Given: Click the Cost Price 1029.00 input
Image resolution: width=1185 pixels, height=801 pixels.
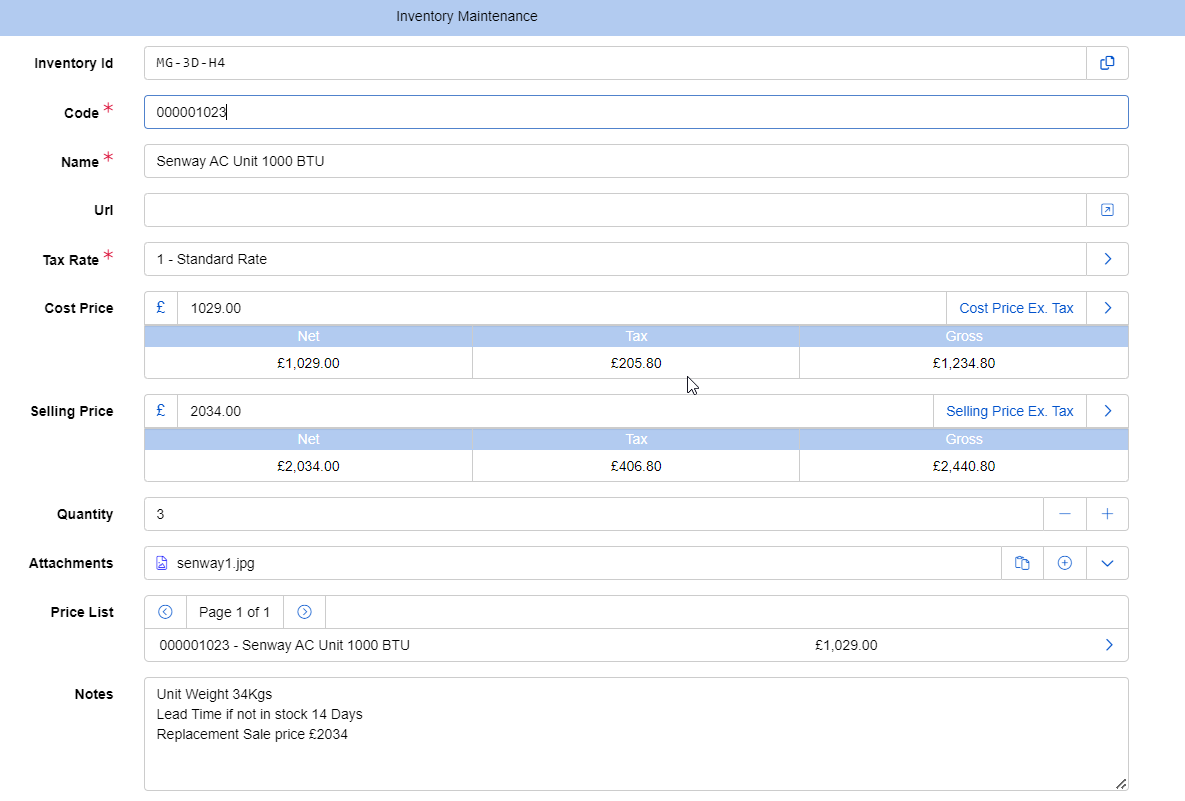Looking at the screenshot, I should coord(562,308).
